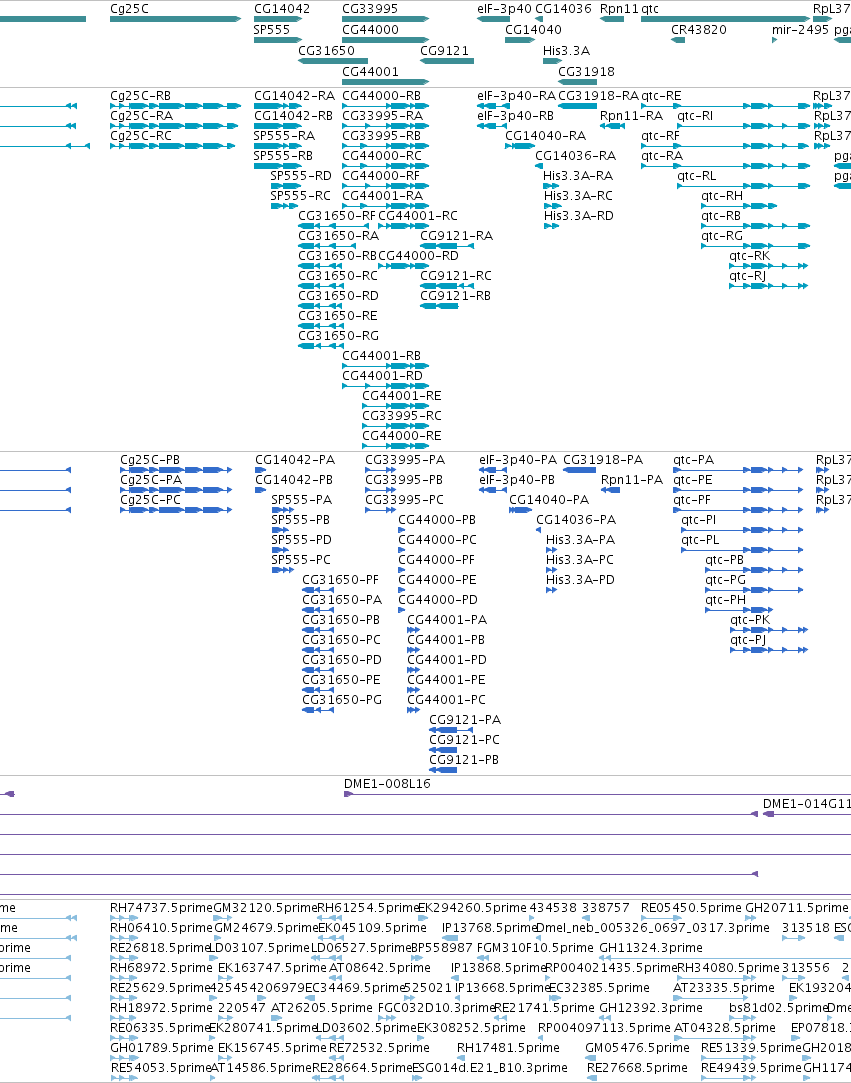Click the SP555-PC protein label
The width and height of the screenshot is (851, 1083).
(x=300, y=559)
